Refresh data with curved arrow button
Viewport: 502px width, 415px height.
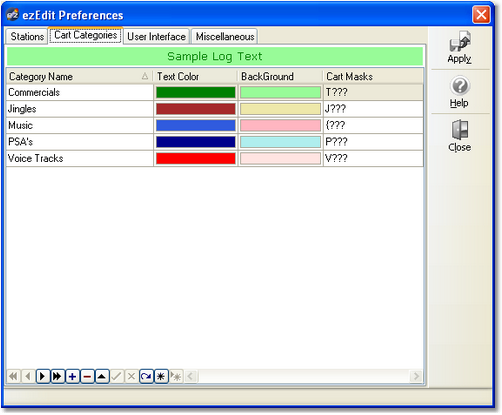click(x=146, y=377)
